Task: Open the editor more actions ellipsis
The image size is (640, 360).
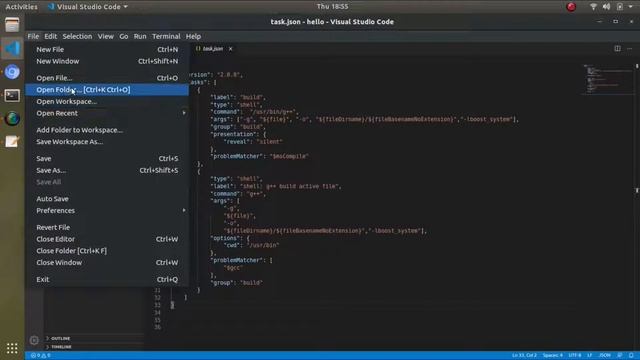Action: click(630, 49)
